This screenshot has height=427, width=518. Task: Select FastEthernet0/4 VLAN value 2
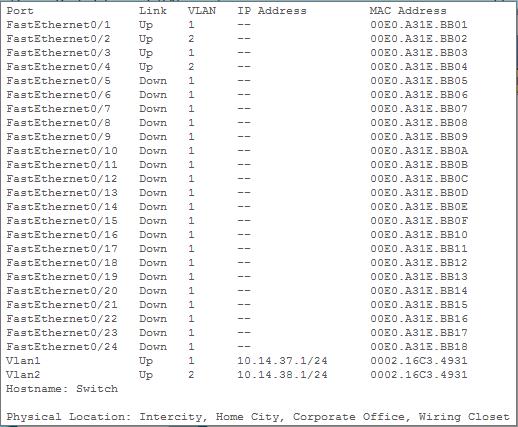191,67
